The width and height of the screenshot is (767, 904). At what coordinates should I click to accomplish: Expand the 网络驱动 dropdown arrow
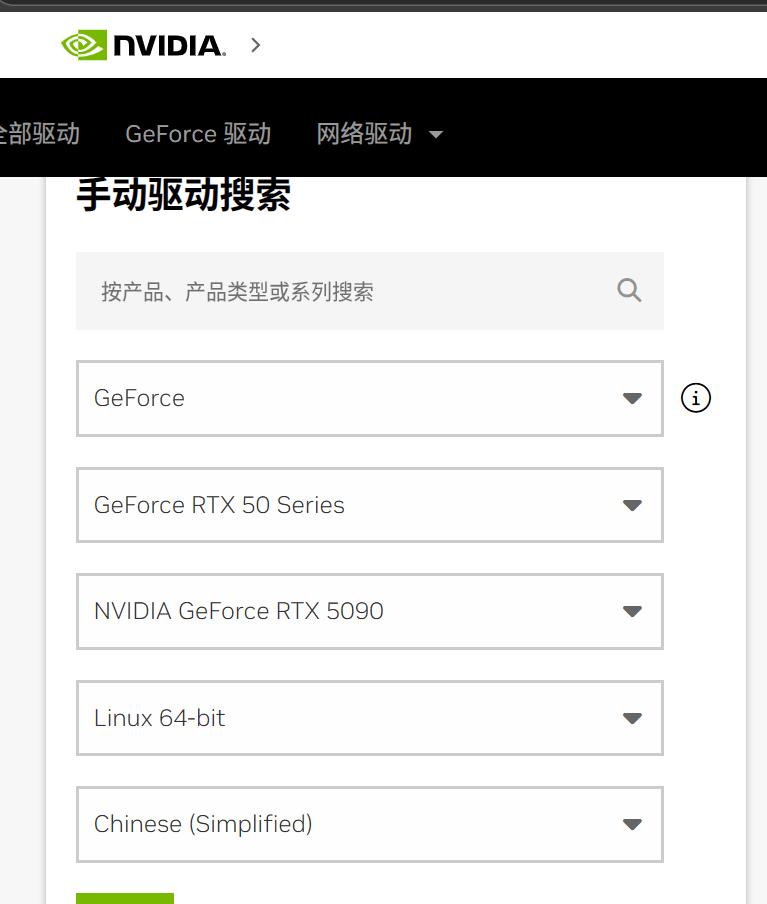tap(436, 135)
